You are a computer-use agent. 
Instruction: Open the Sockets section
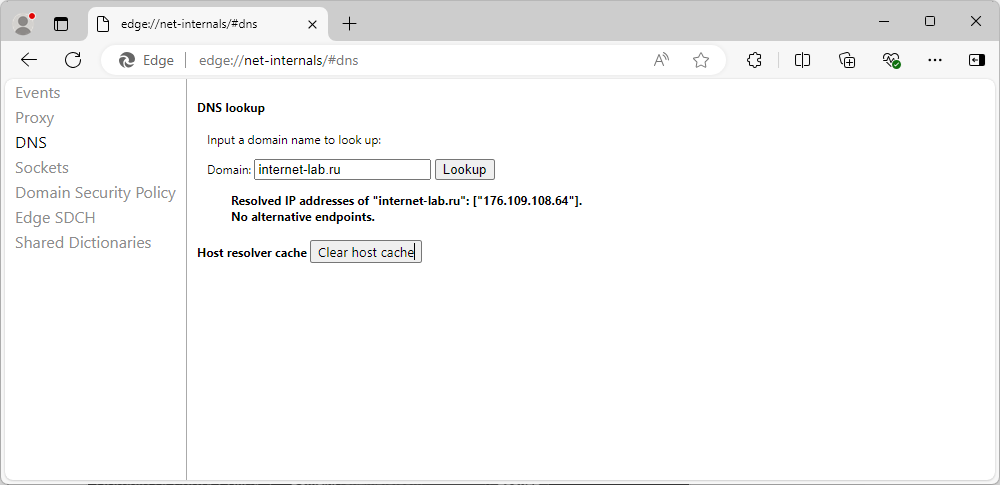(x=42, y=168)
